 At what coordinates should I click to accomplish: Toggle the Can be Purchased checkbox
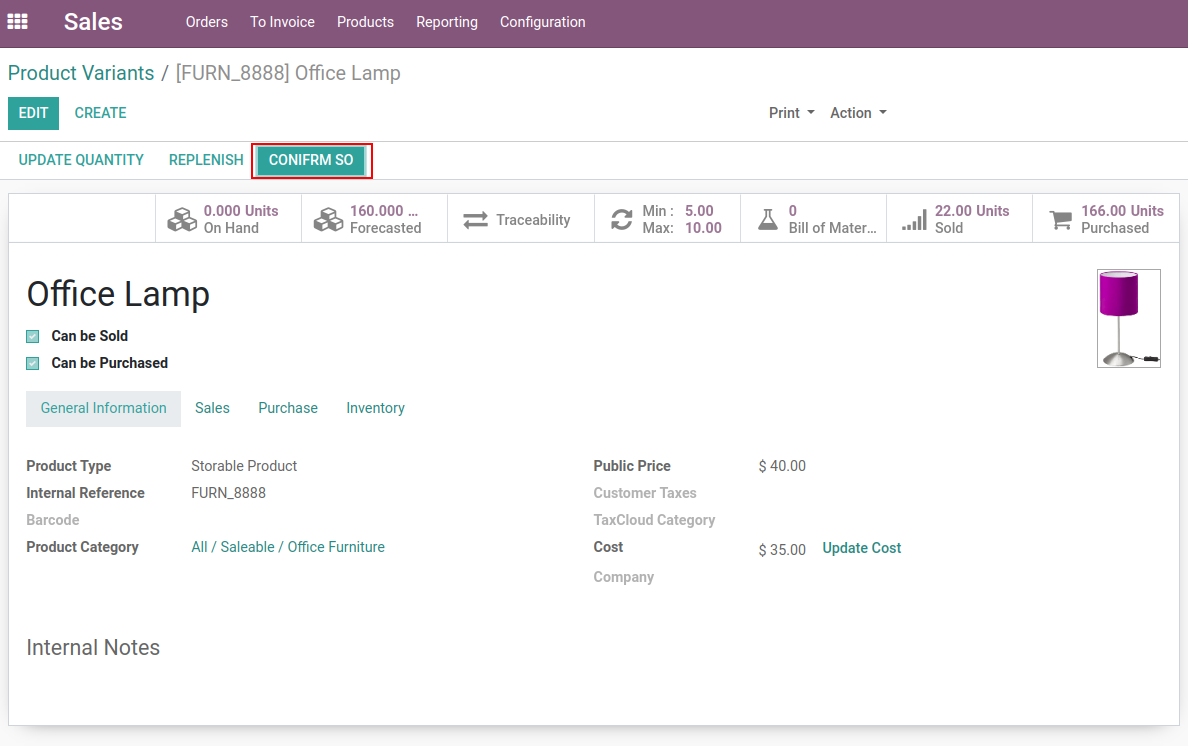click(x=33, y=364)
